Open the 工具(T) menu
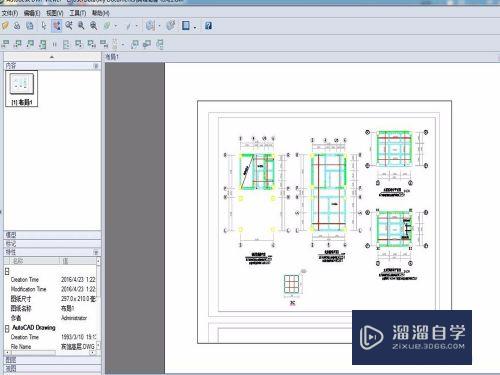The width and height of the screenshot is (500, 375). [x=78, y=13]
